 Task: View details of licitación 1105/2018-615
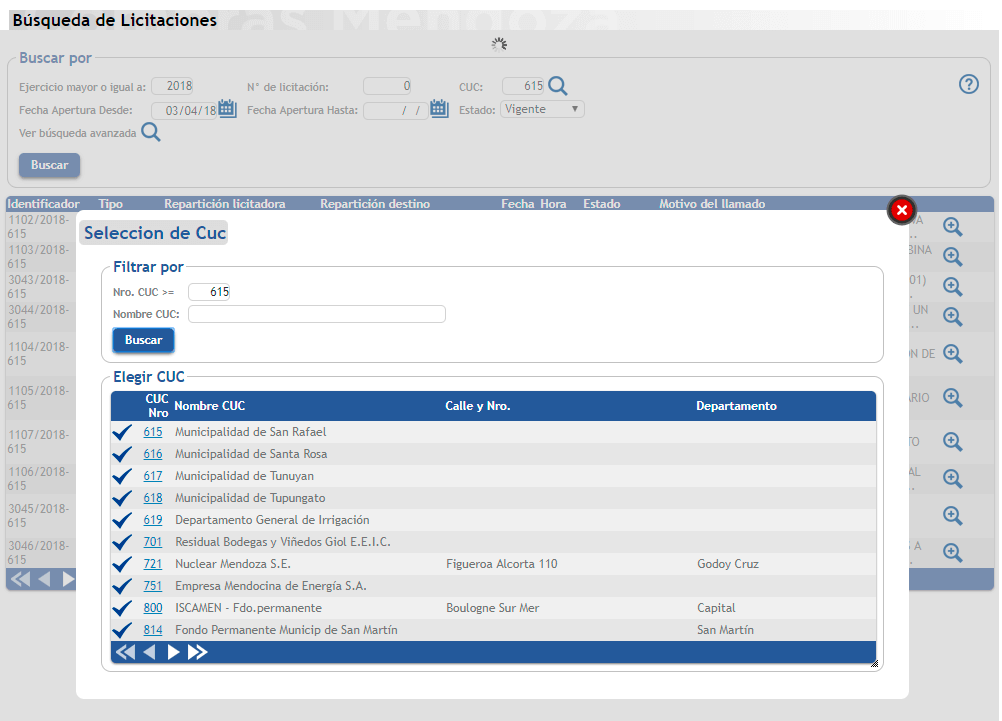point(953,398)
